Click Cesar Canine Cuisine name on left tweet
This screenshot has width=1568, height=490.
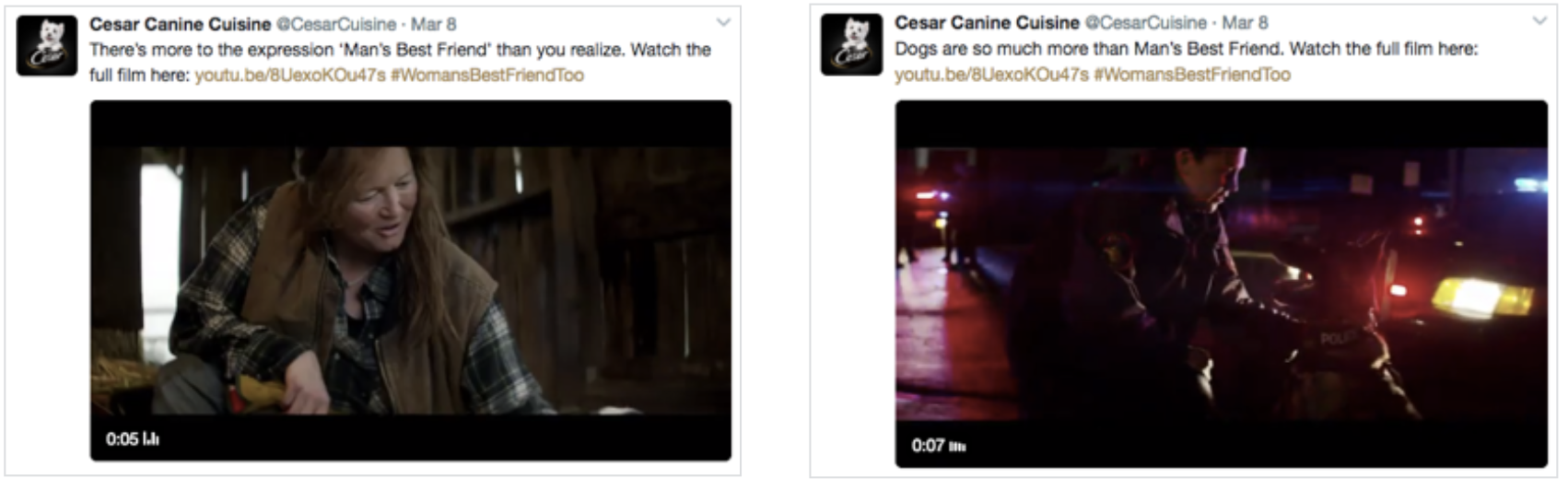coord(181,24)
